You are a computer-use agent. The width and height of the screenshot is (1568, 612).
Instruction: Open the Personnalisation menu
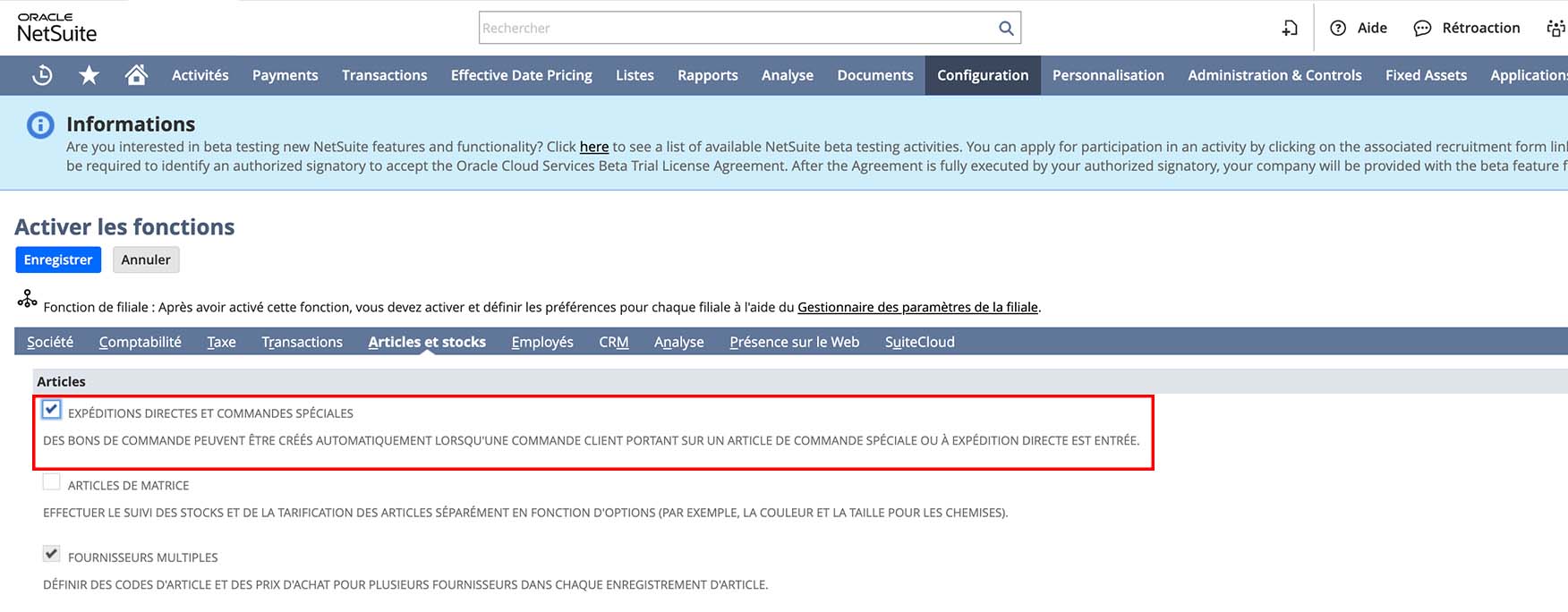point(1107,75)
